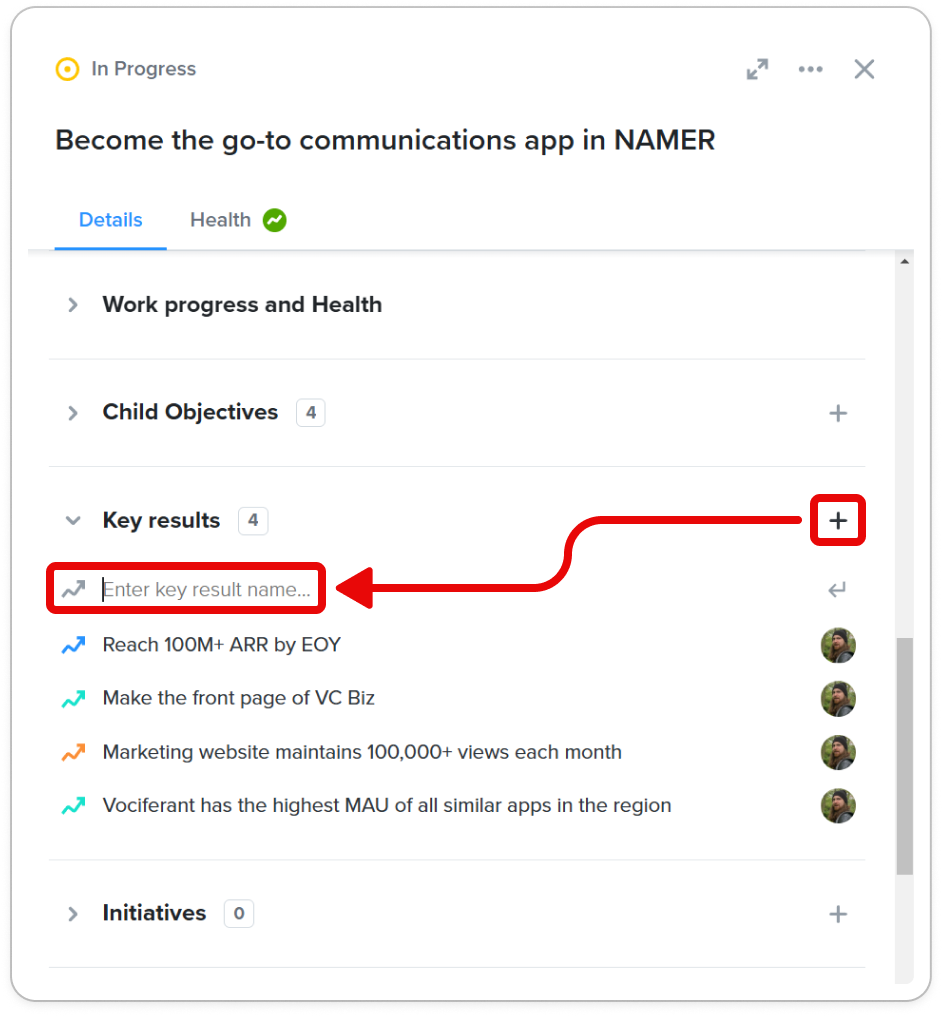Click owner avatar for Reach 100M+ ARR
The height and width of the screenshot is (1016, 942).
tap(838, 645)
